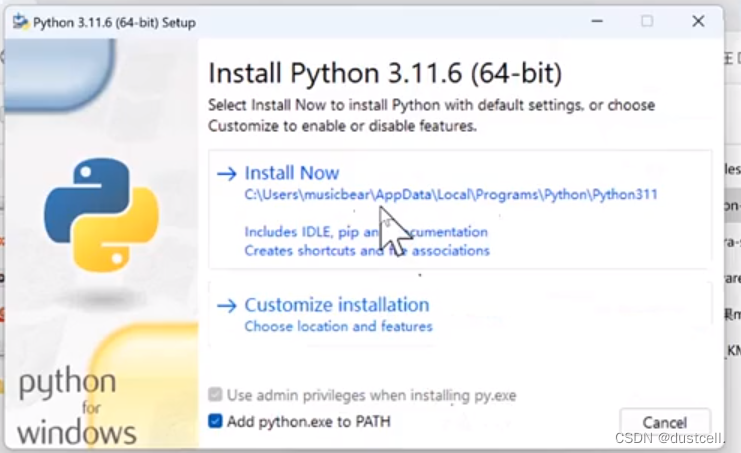Cancel the Python setup
741x453 pixels.
(665, 422)
